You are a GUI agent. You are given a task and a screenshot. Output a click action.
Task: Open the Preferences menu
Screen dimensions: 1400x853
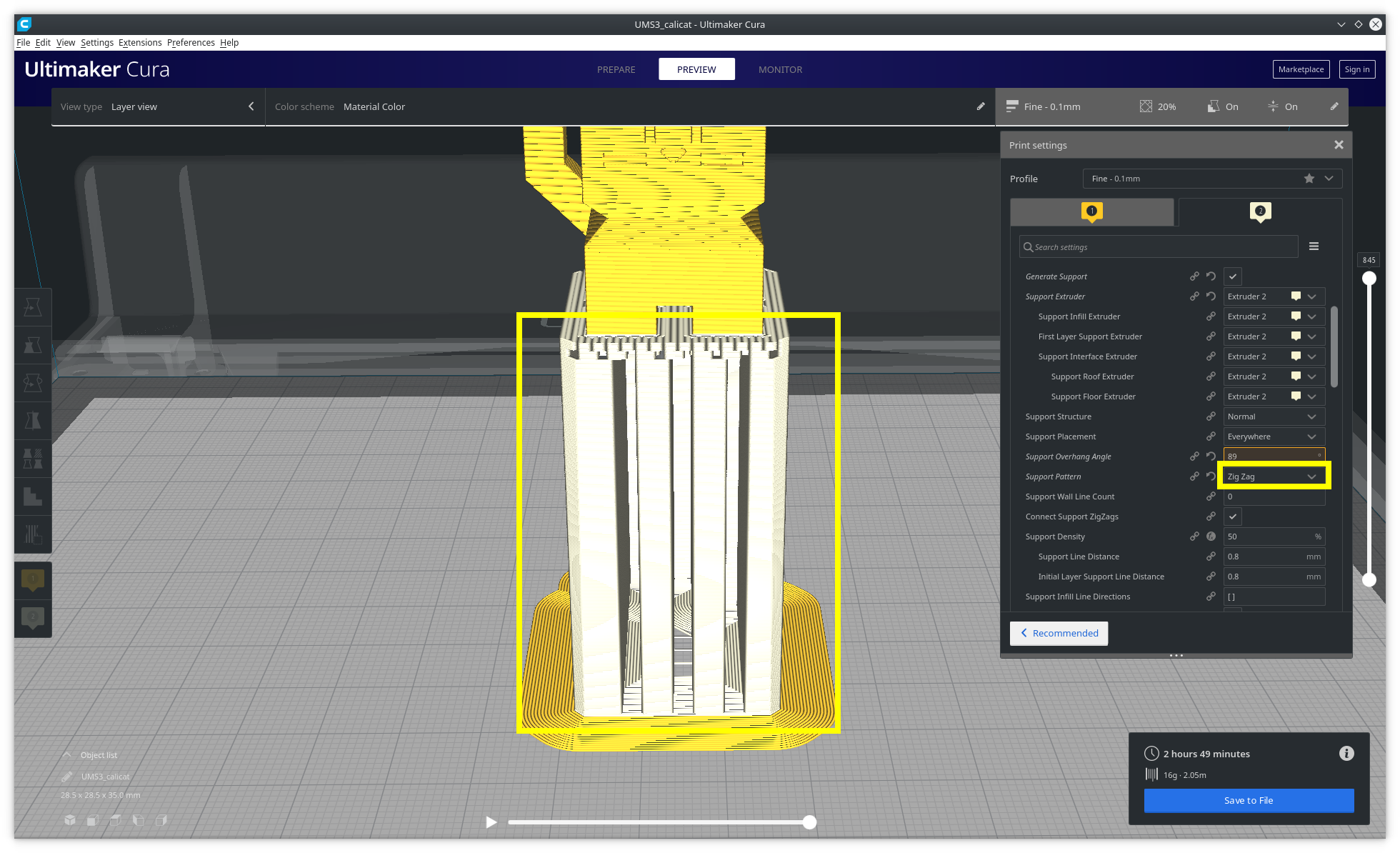191,43
